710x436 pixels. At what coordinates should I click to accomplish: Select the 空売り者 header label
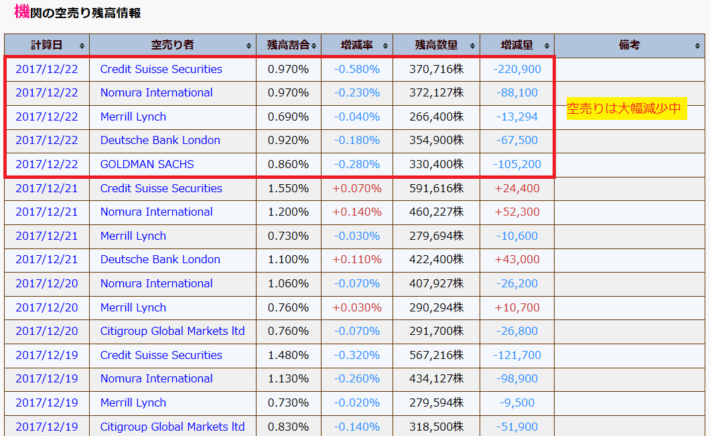[172, 45]
